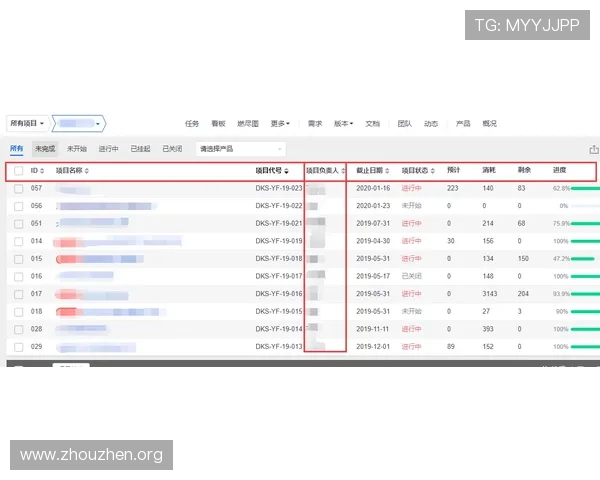This screenshot has width=600, height=480.
Task: Click deadline 2019-12-01
Action: [373, 347]
